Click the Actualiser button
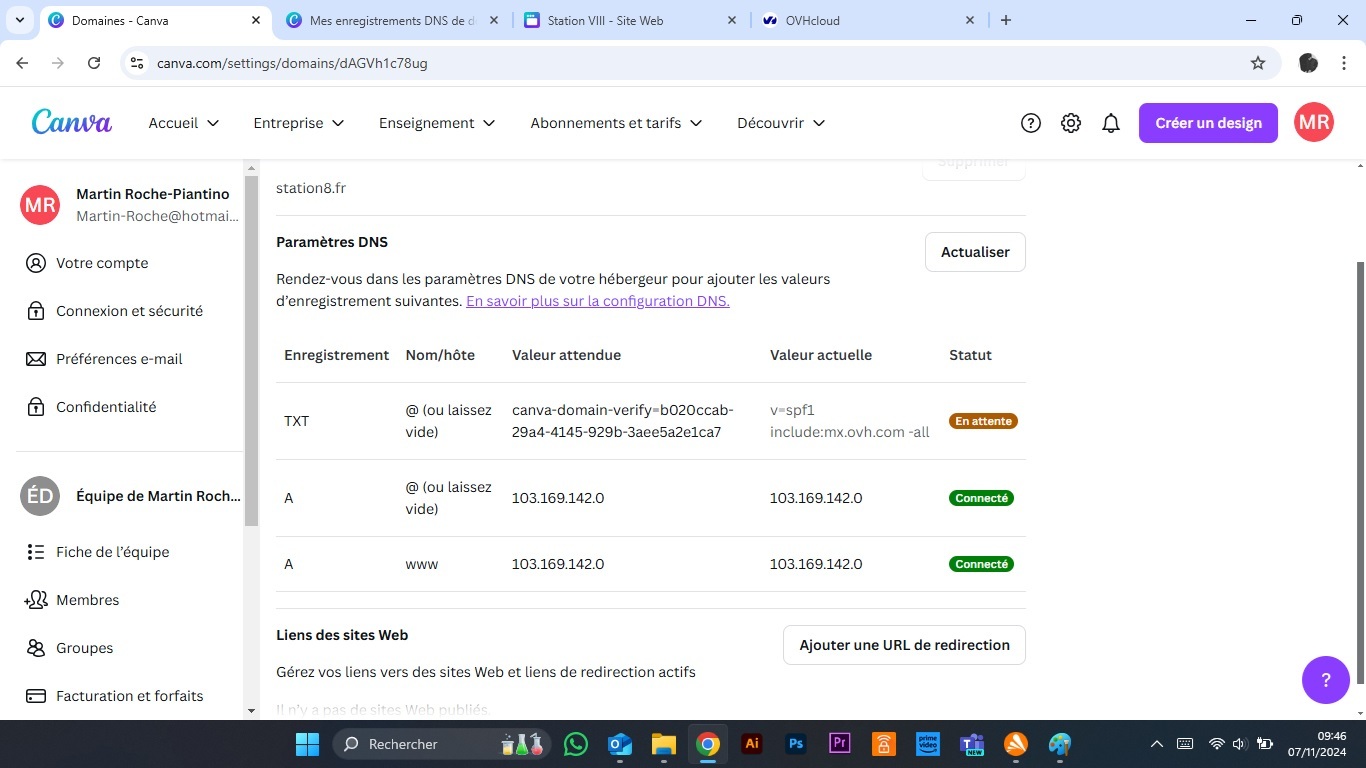Image resolution: width=1366 pixels, height=768 pixels. tap(975, 252)
